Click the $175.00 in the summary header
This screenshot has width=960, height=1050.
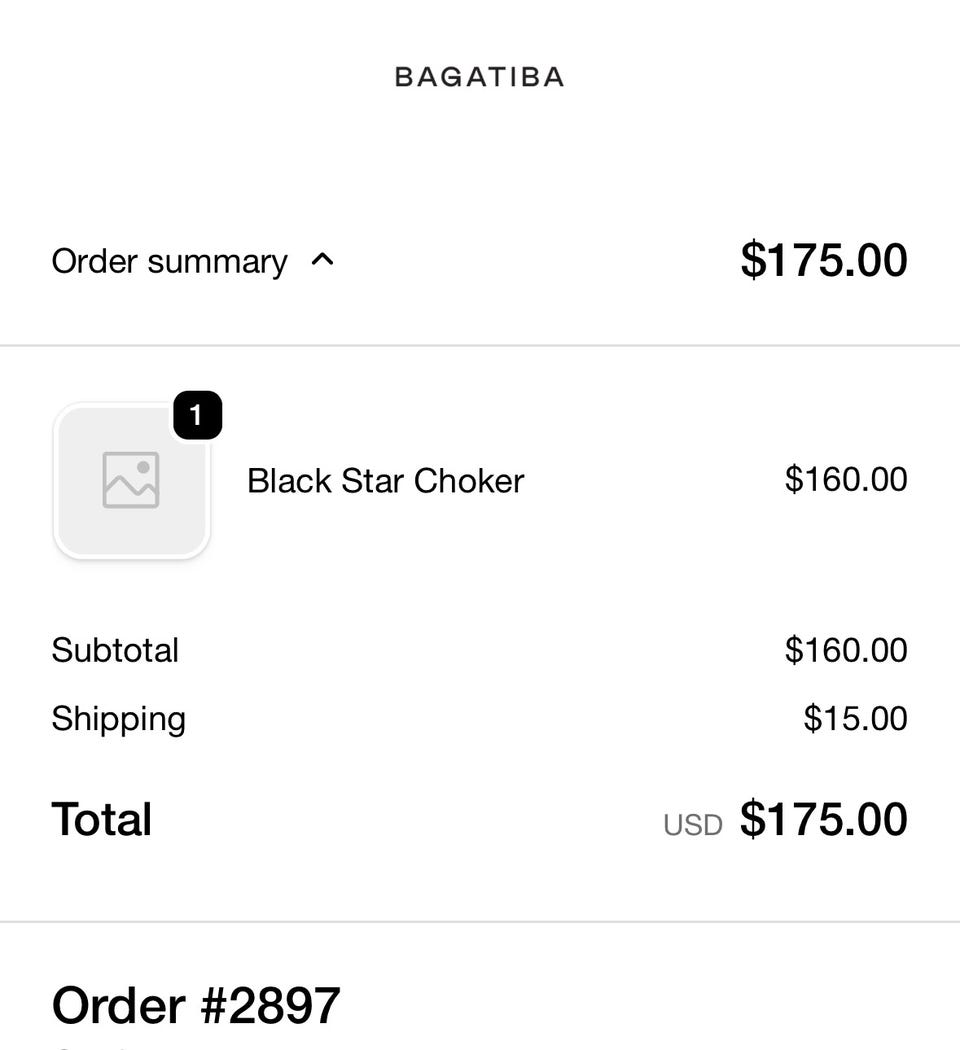823,260
